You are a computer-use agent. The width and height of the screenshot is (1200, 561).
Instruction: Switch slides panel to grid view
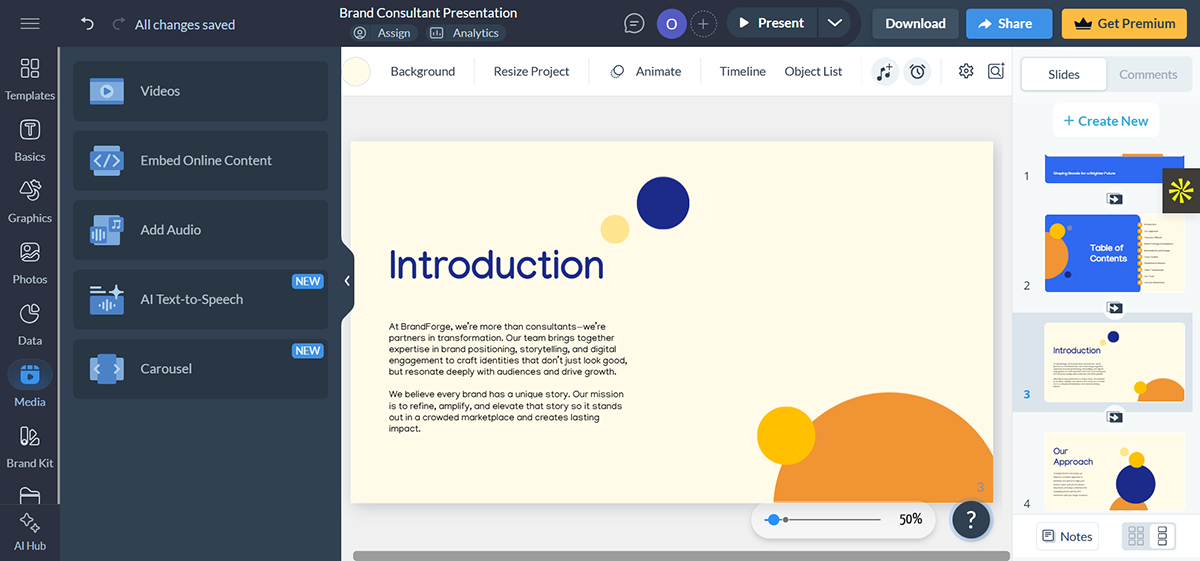pyautogui.click(x=1136, y=536)
